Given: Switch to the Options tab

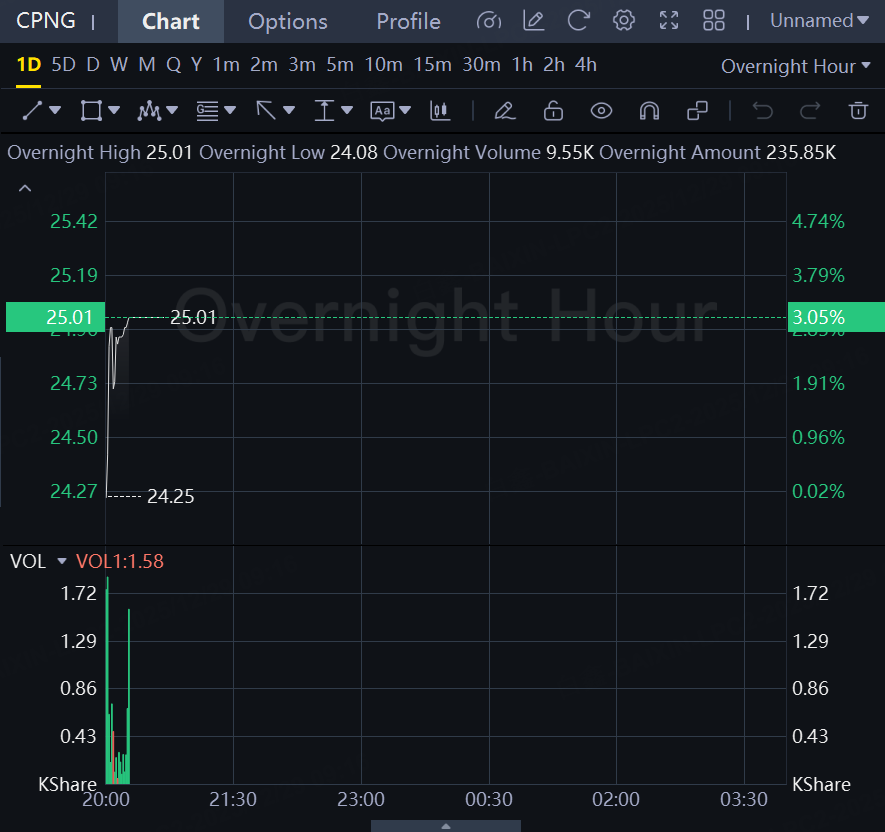Looking at the screenshot, I should pyautogui.click(x=287, y=21).
